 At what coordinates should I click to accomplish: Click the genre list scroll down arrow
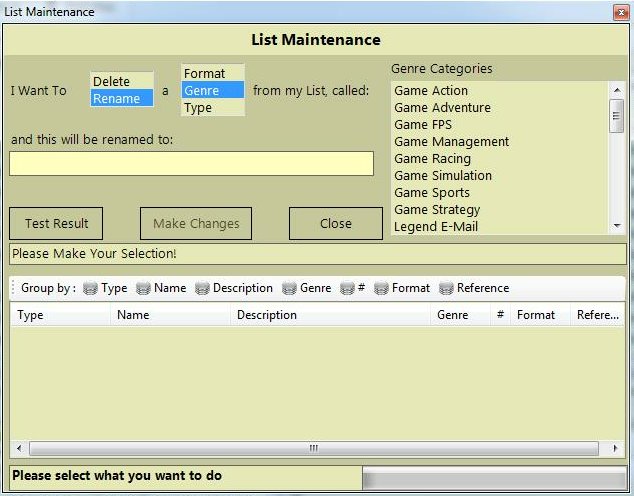tap(617, 227)
